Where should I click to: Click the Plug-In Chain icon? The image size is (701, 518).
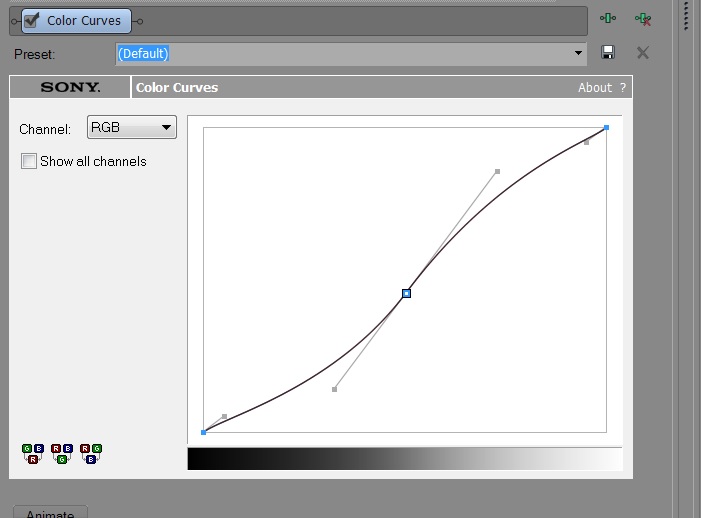coord(608,18)
